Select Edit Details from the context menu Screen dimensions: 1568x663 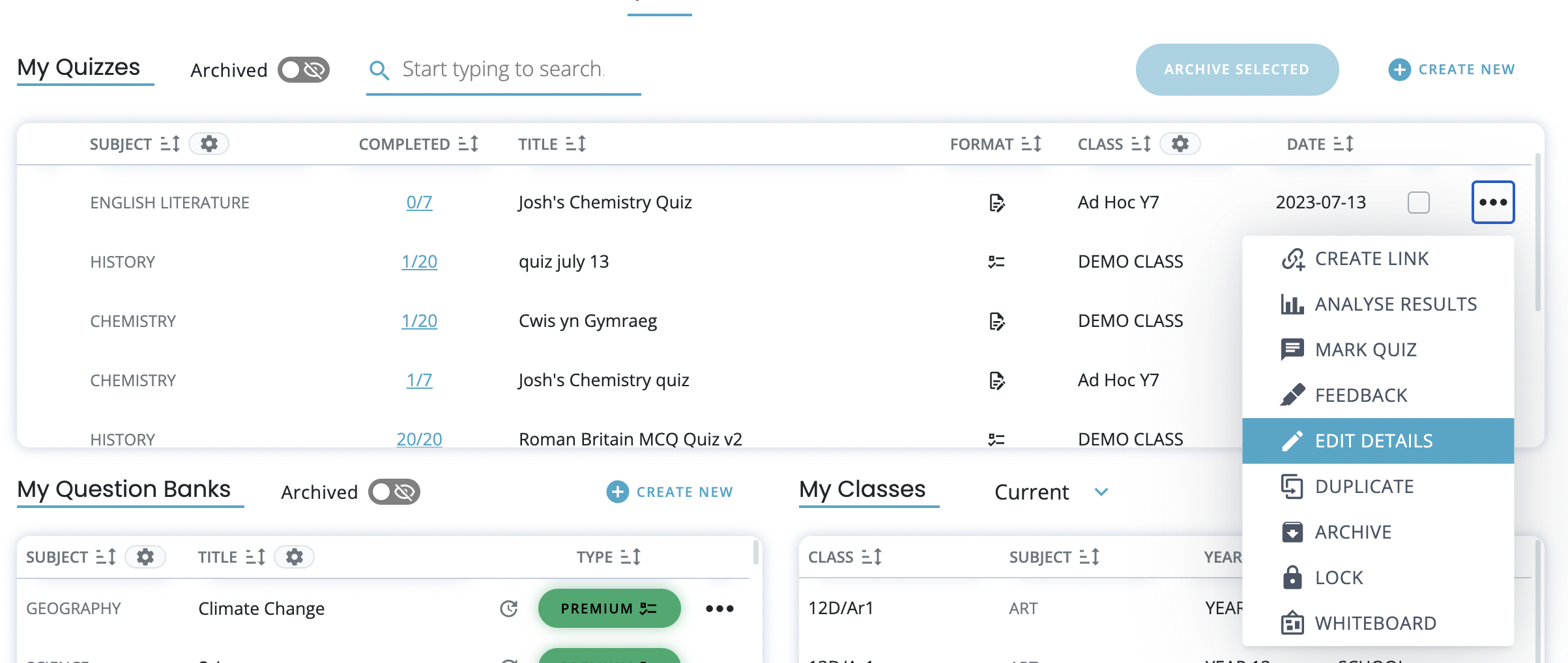pos(1373,441)
